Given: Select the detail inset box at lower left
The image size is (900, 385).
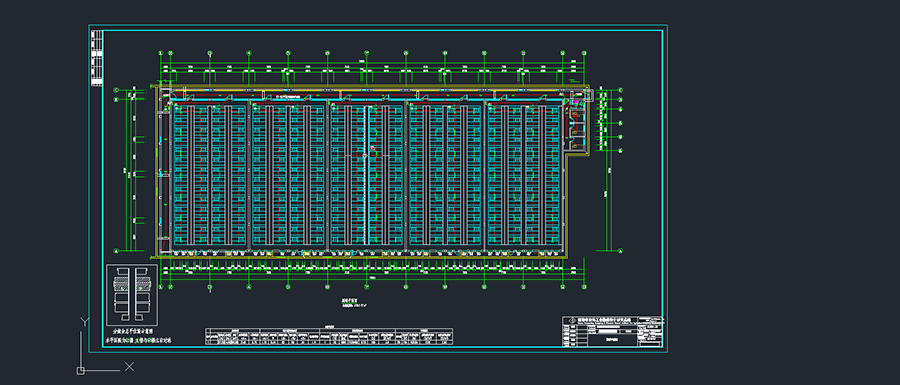Looking at the screenshot, I should pyautogui.click(x=132, y=295).
